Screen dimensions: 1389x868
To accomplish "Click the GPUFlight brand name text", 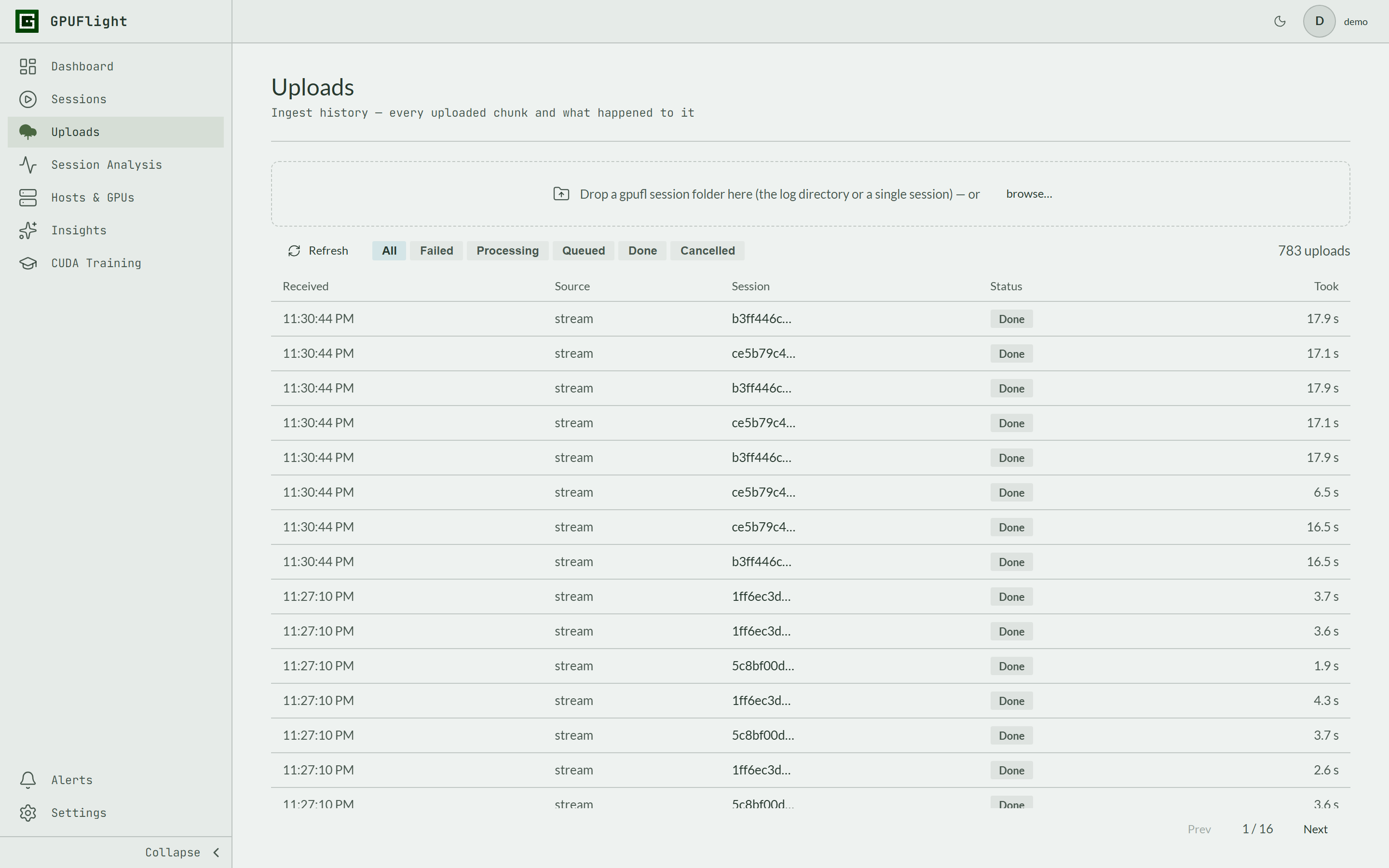I will (x=88, y=21).
